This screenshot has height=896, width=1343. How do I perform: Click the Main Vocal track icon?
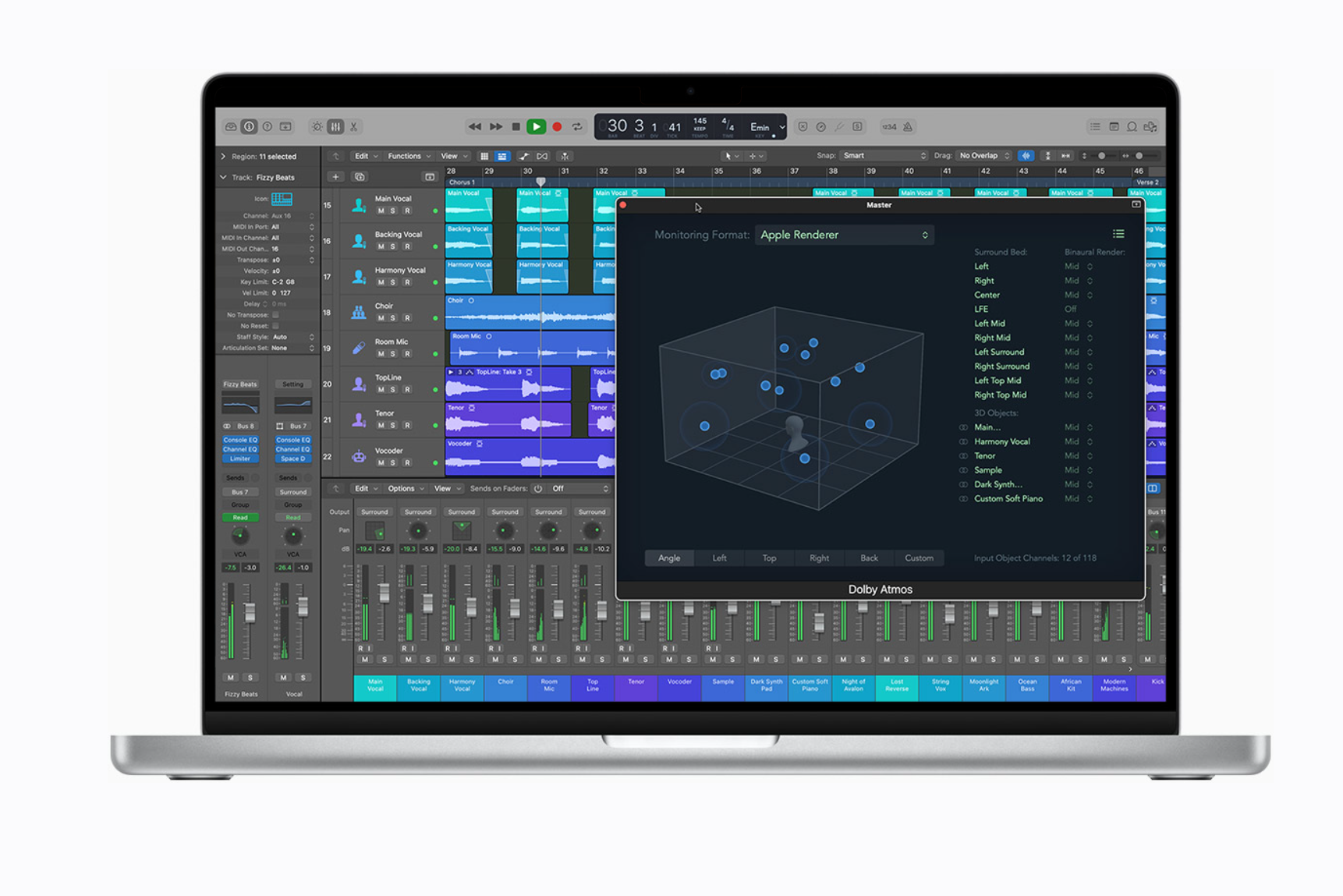click(359, 204)
